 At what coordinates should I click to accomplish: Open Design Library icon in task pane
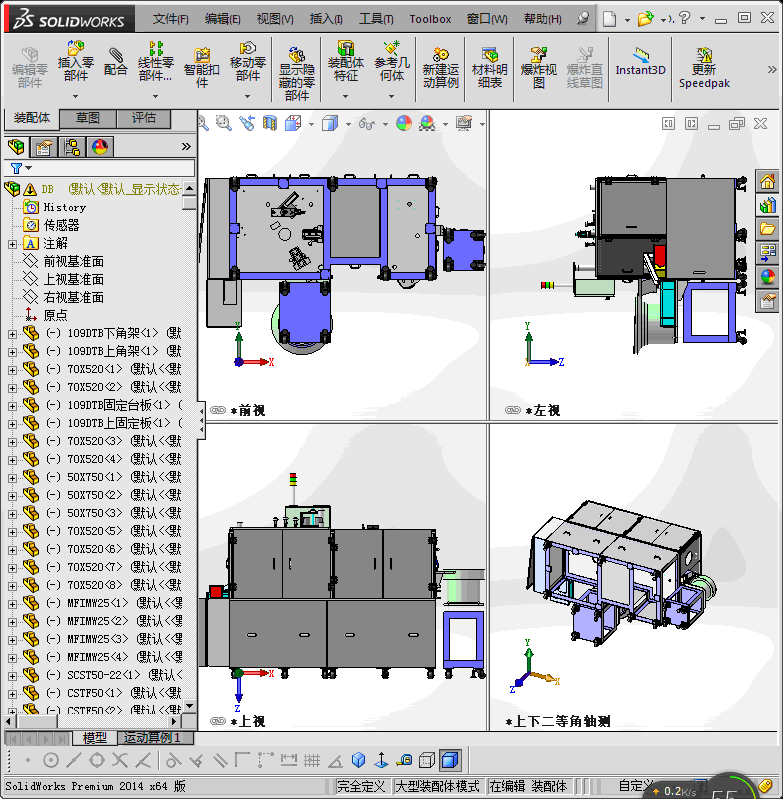click(x=767, y=205)
